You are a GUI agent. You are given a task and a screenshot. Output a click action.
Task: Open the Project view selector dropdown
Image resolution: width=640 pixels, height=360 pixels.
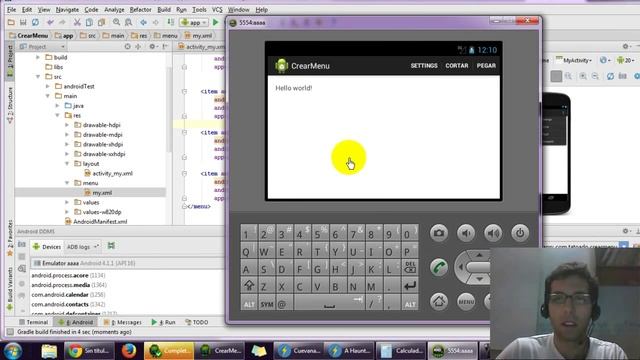[x=42, y=47]
